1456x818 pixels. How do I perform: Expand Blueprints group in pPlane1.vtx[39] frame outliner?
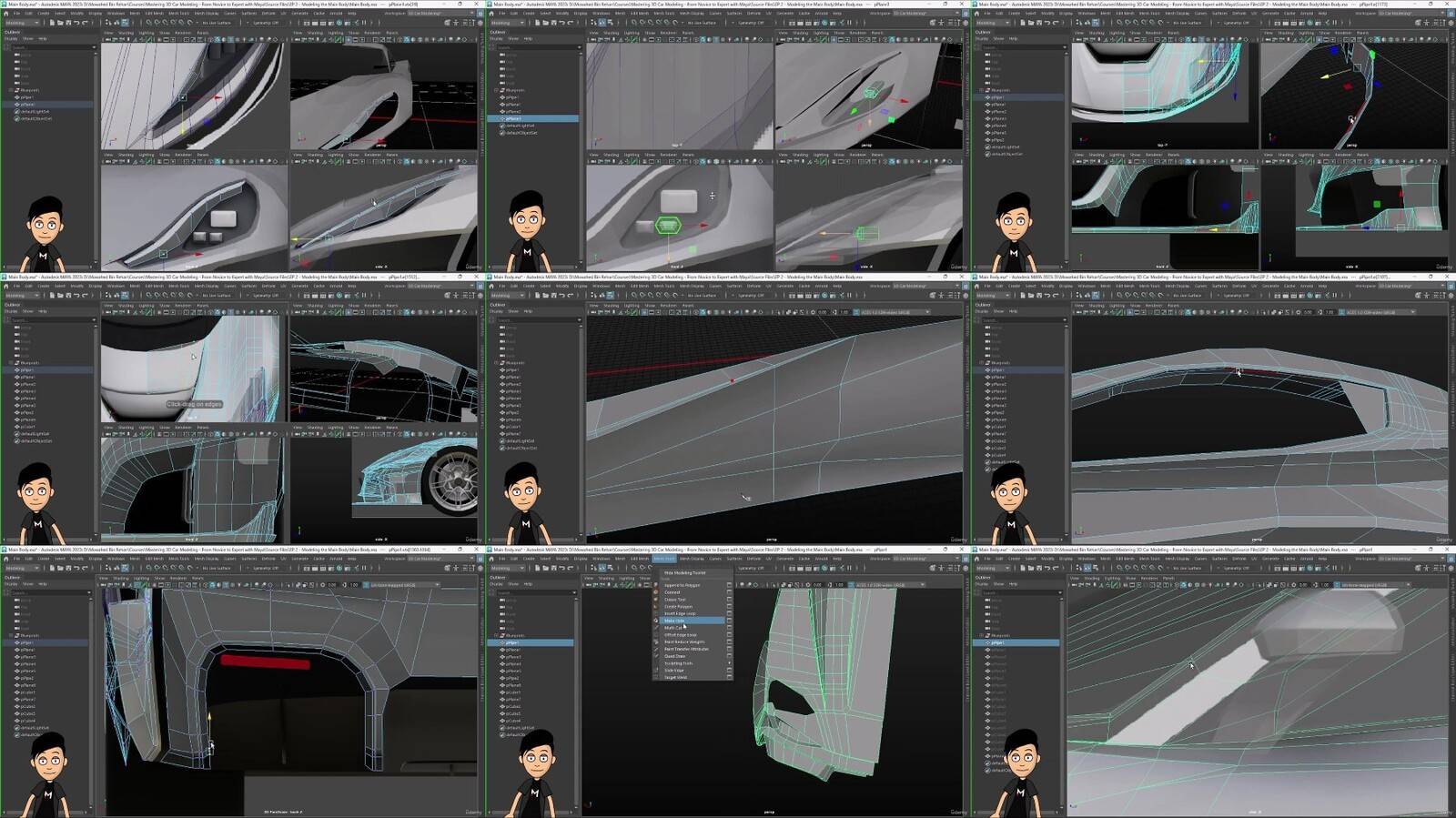[x=10, y=90]
